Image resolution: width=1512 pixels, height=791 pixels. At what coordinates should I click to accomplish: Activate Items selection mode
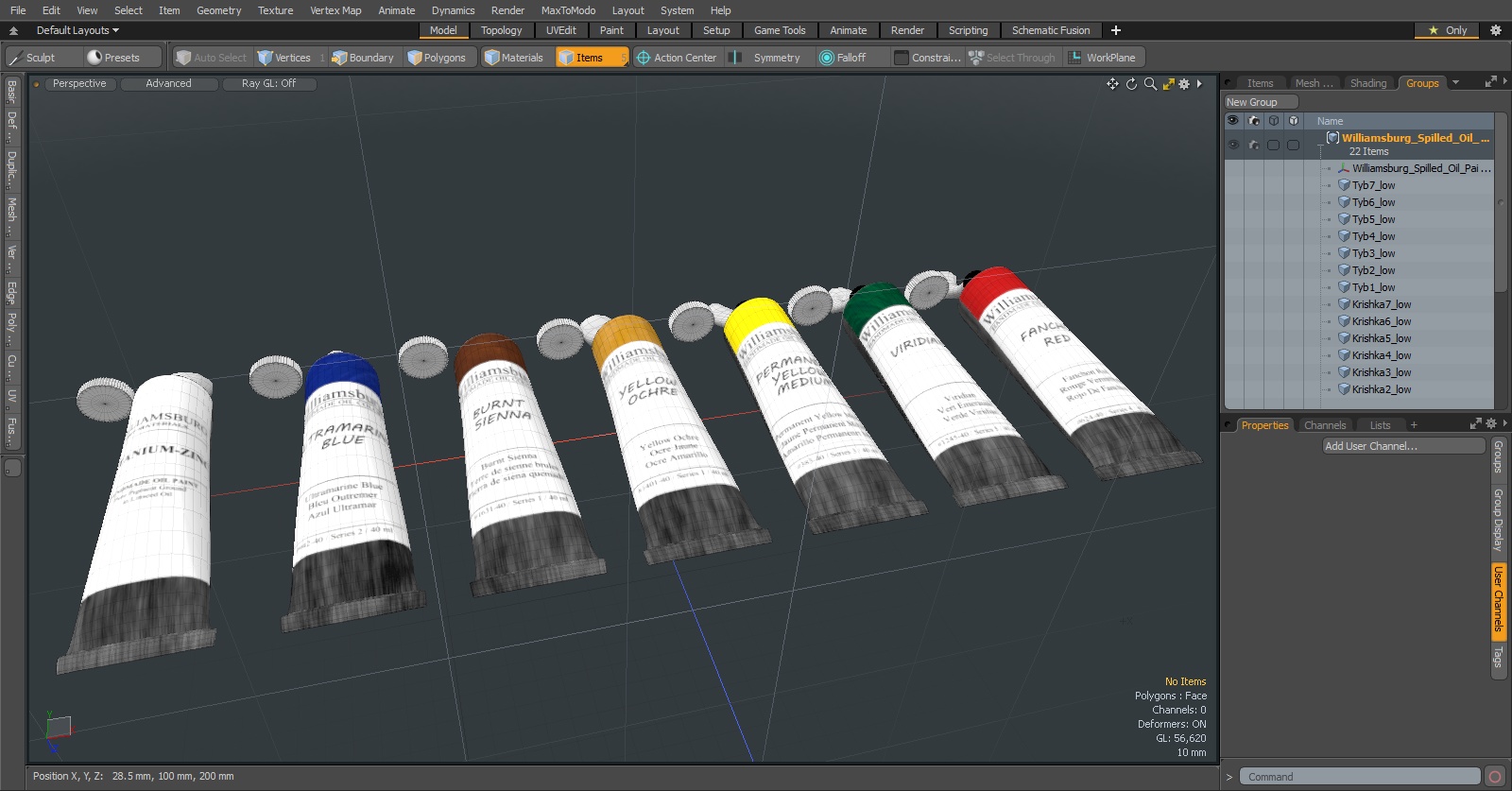591,58
